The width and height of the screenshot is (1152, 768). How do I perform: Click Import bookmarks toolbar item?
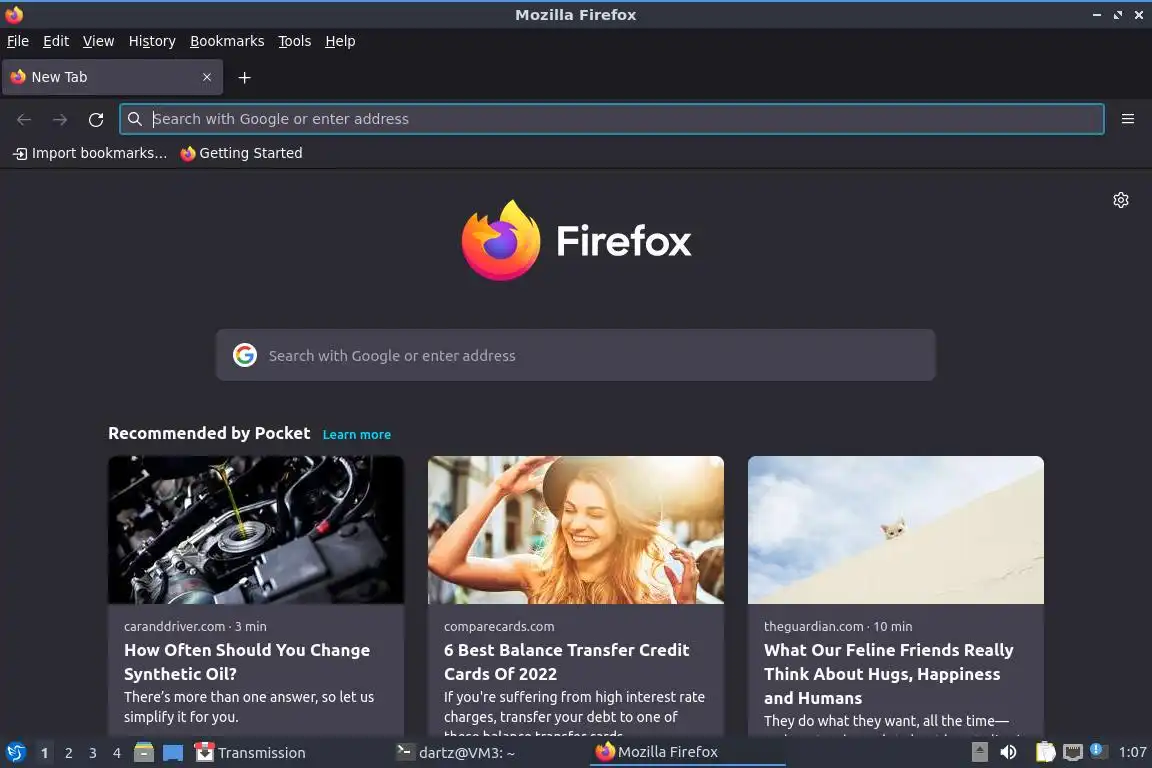pos(90,153)
